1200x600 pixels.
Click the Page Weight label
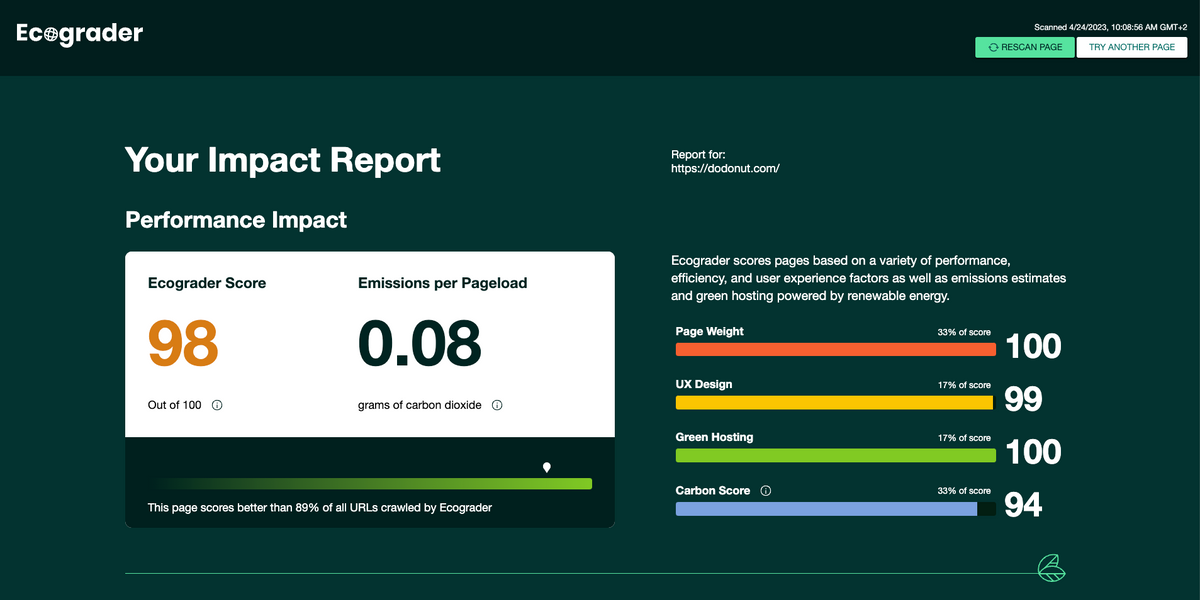[x=710, y=331]
